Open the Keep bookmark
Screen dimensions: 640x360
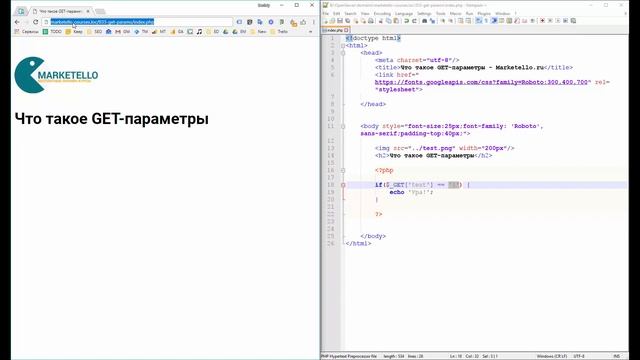[x=74, y=31]
